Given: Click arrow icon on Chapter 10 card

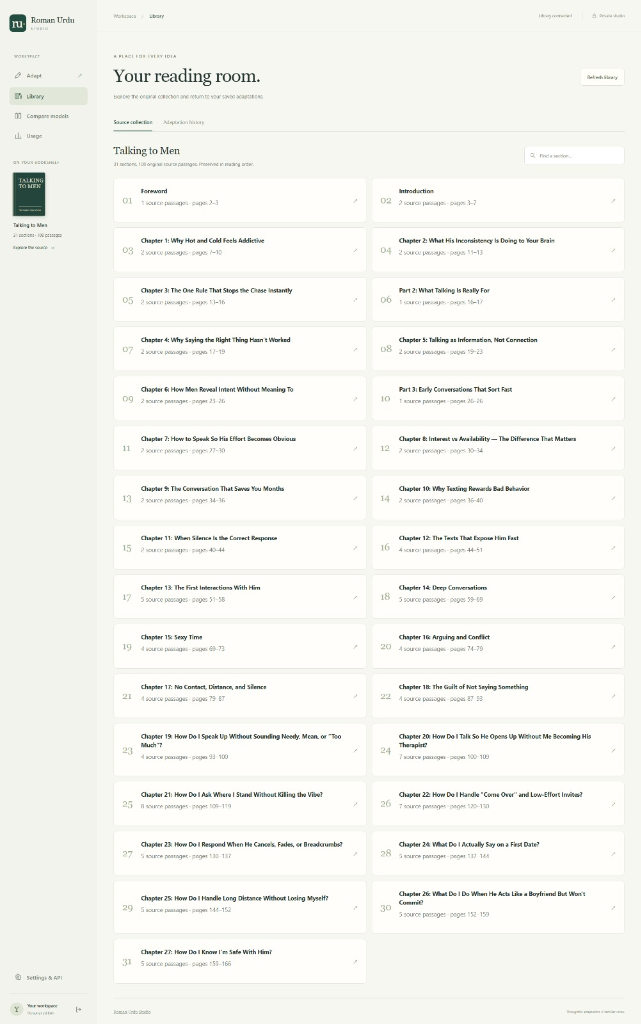Looking at the screenshot, I should click(613, 498).
